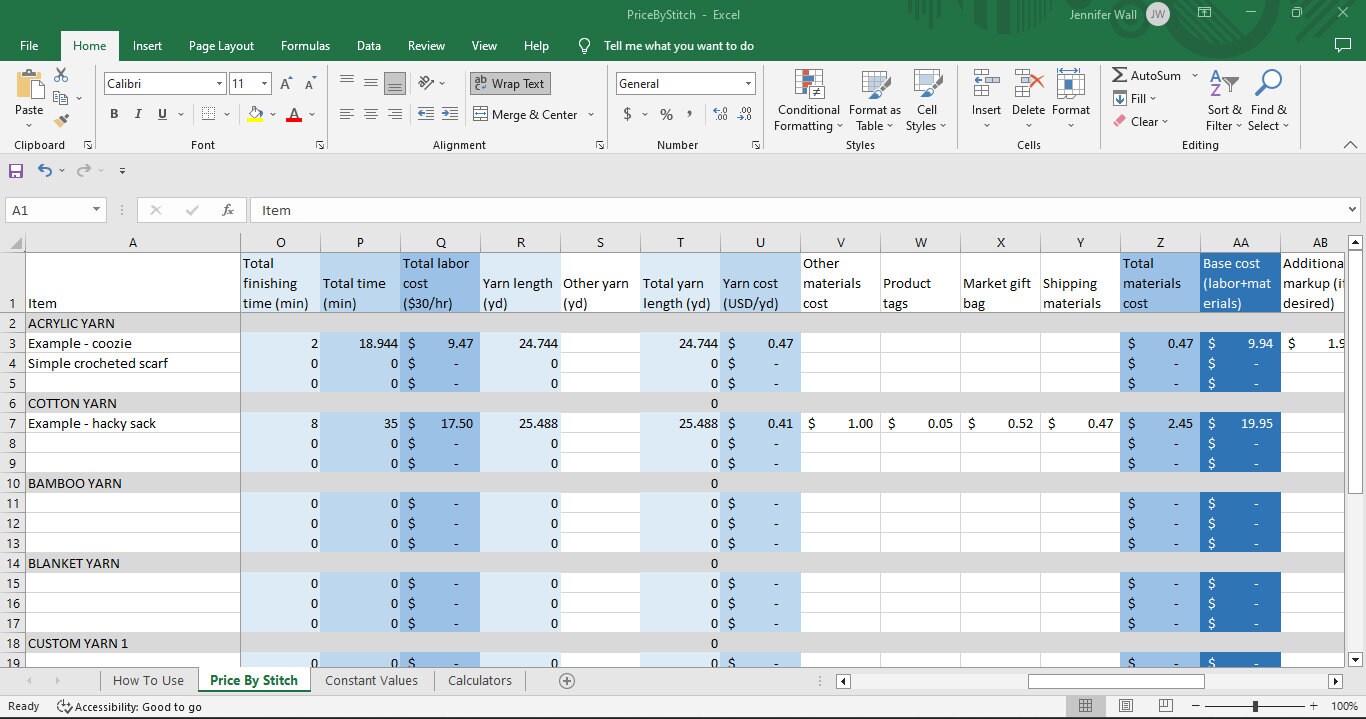Screen dimensions: 1366x719
Task: Expand the Fill Color dropdown arrow
Action: pyautogui.click(x=272, y=114)
